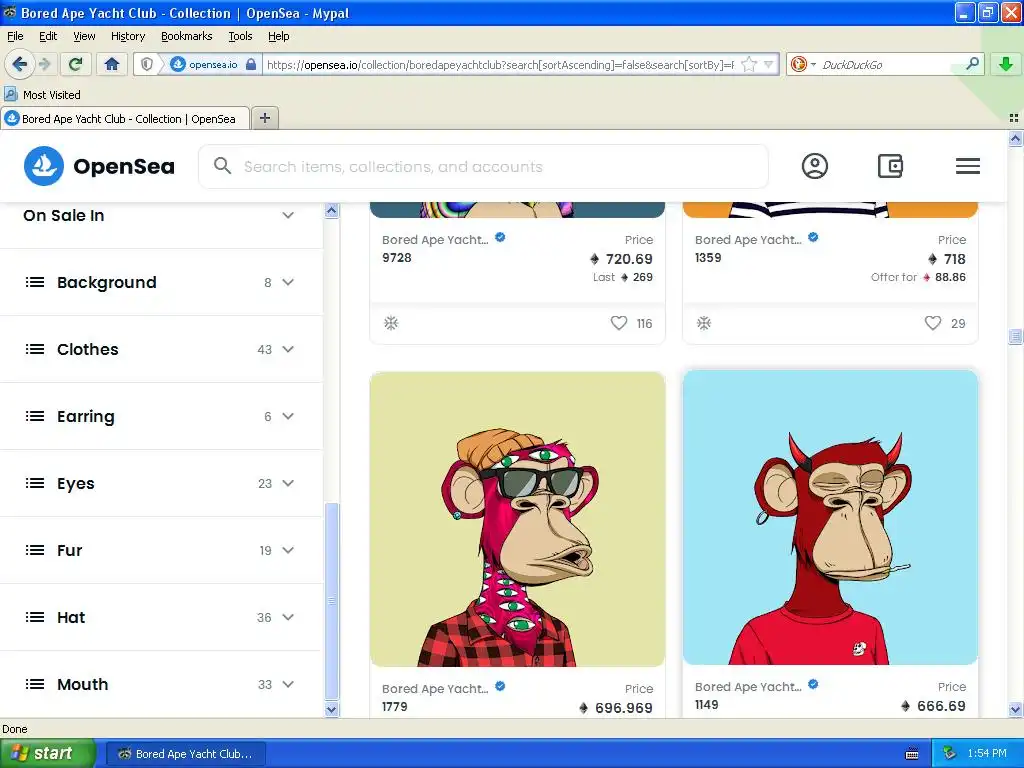Image resolution: width=1024 pixels, height=768 pixels.
Task: Open the View menu
Action: tap(84, 37)
